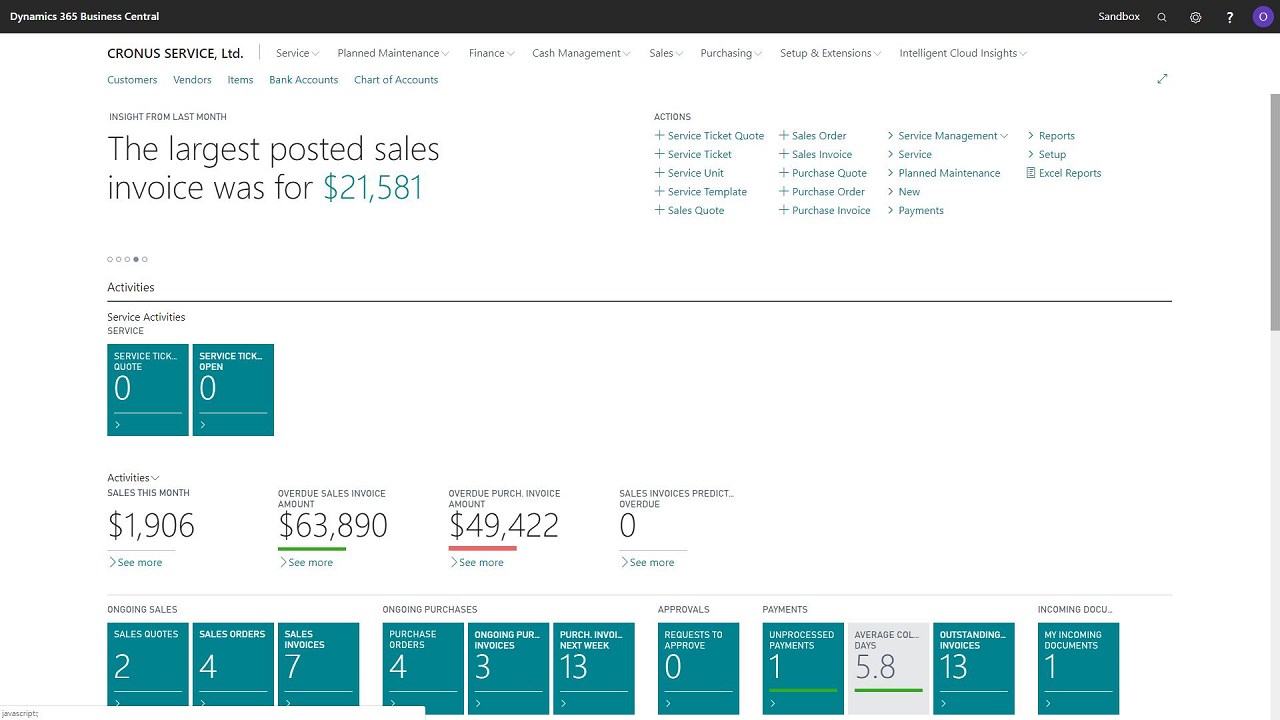
Task: Expand the Activities section chevron
Action: pos(155,478)
